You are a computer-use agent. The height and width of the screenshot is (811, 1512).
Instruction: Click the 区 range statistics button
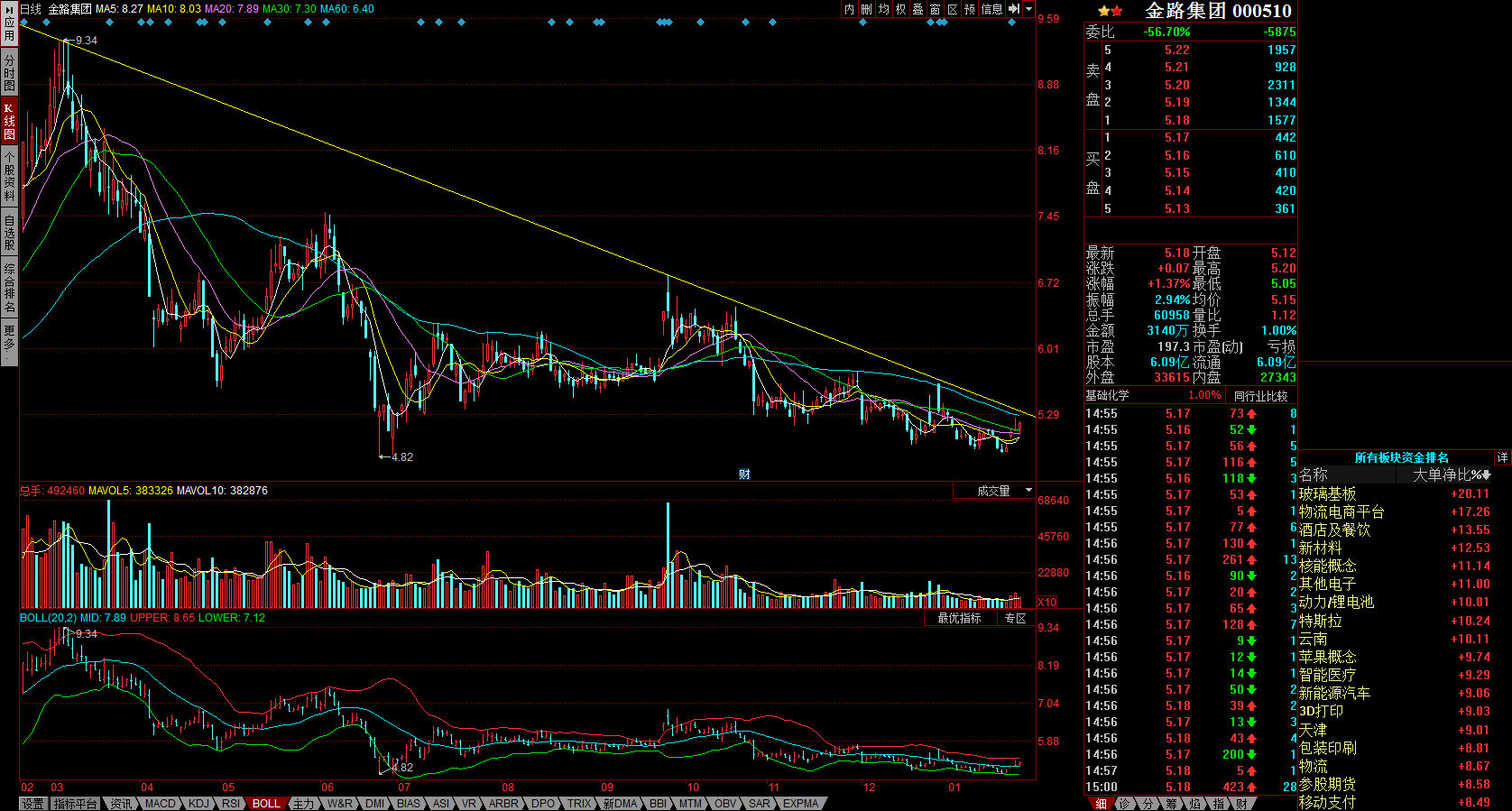click(x=952, y=9)
